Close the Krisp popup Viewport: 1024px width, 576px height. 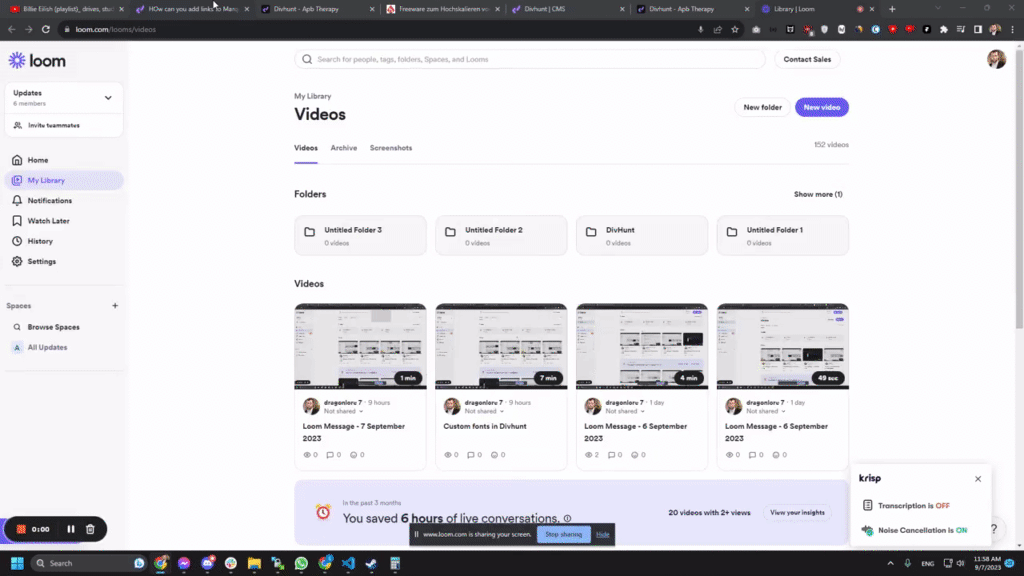point(978,479)
